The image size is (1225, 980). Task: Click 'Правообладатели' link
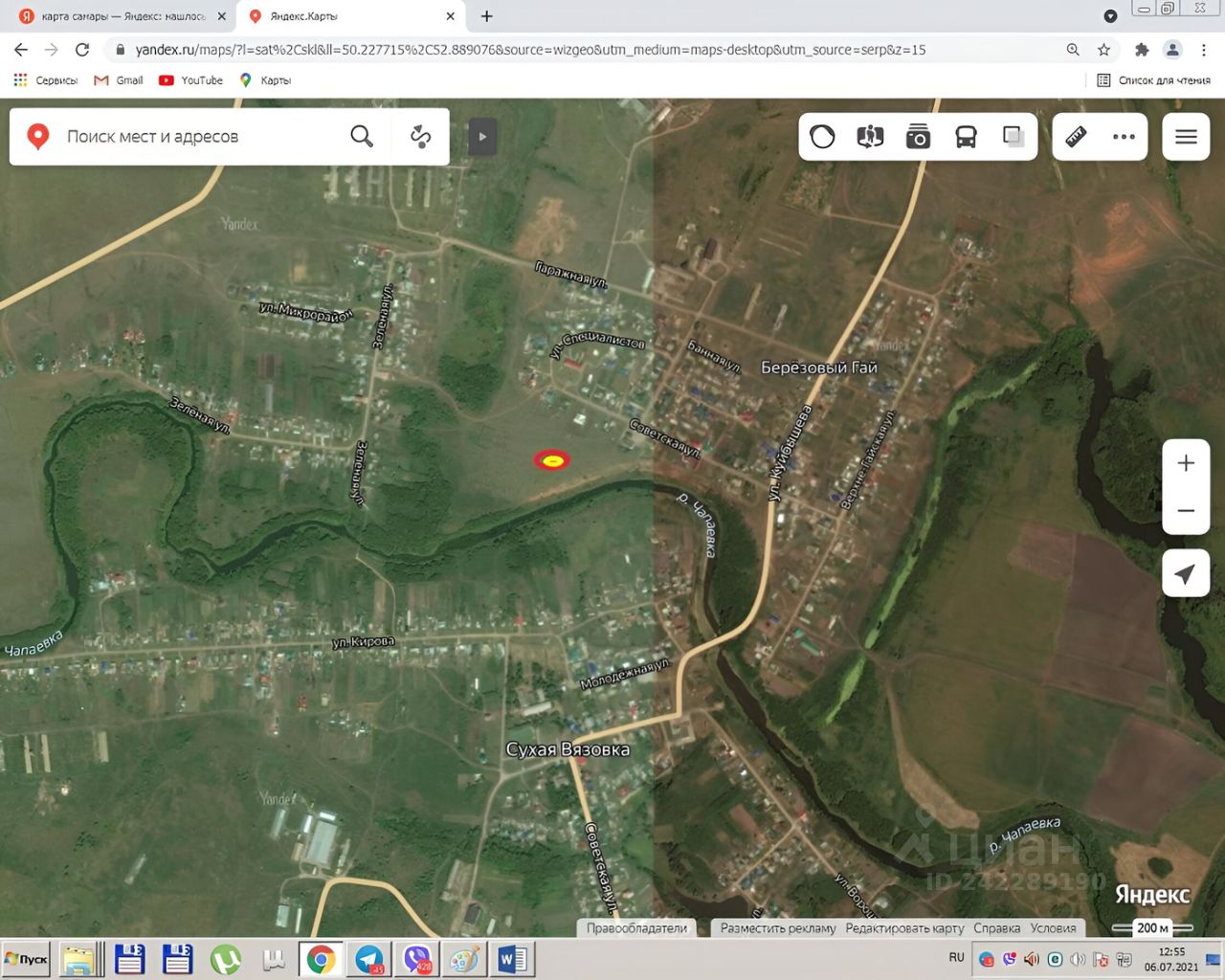[x=636, y=928]
